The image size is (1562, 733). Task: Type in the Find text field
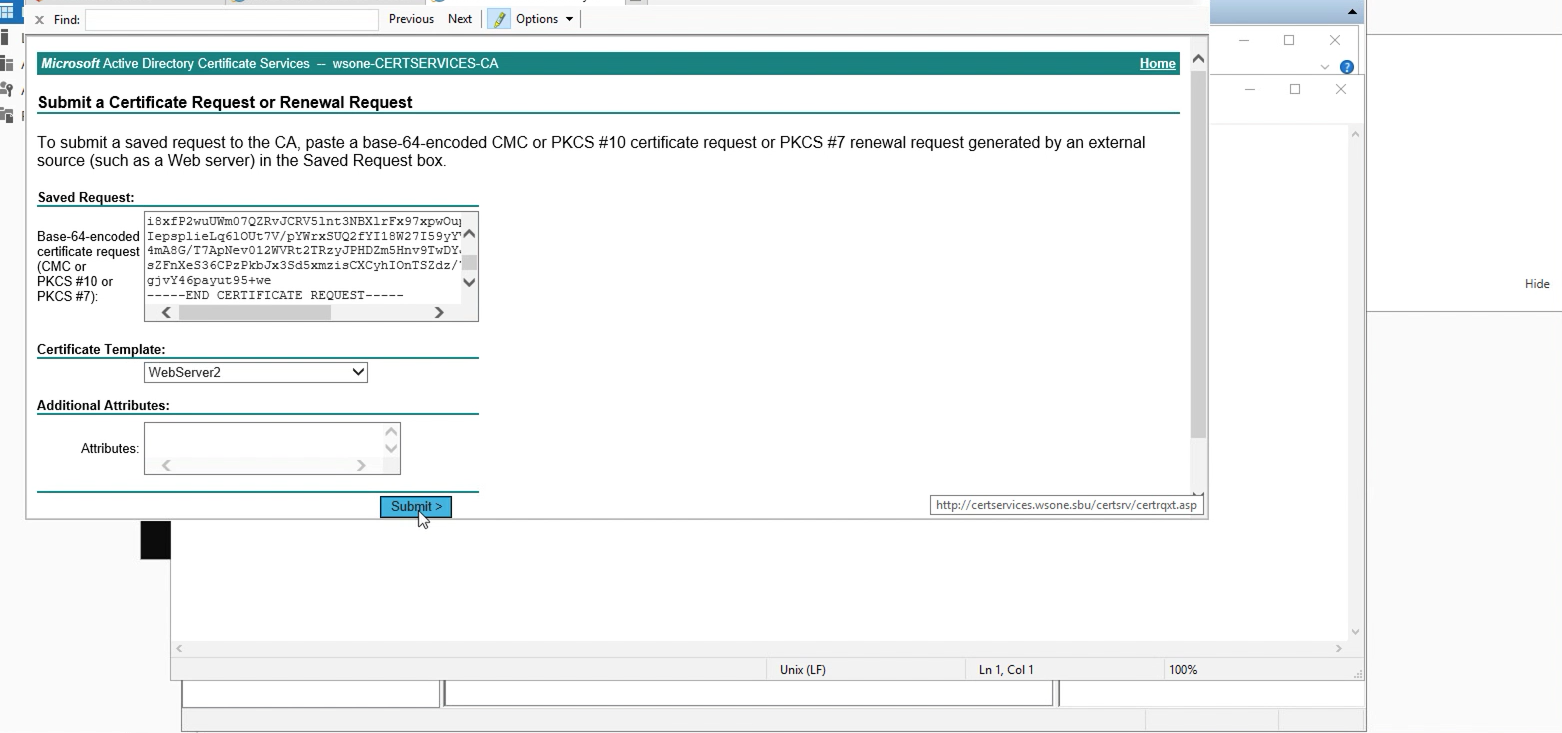232,20
